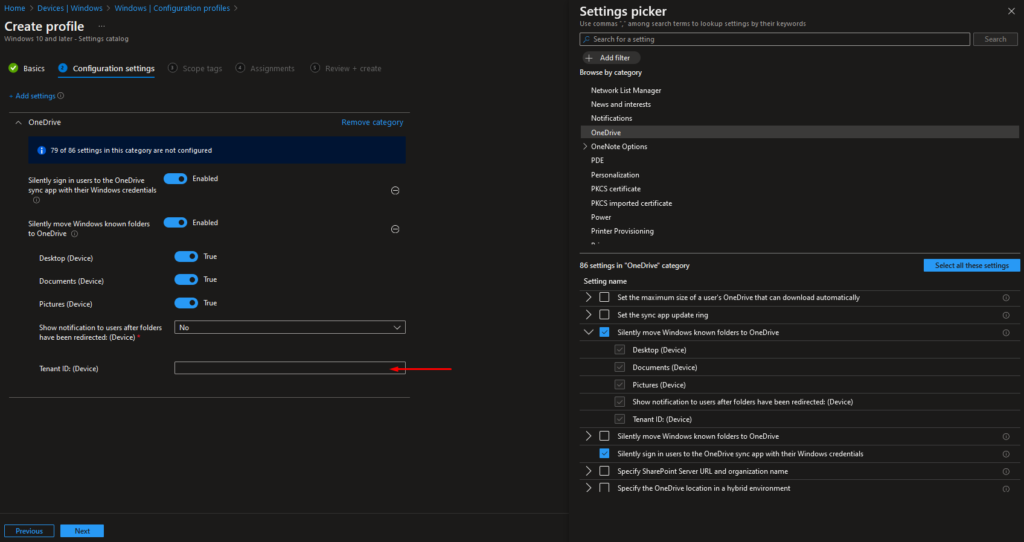The width and height of the screenshot is (1024, 542).
Task: Toggle the Documents (Device) switch
Action: (x=186, y=279)
